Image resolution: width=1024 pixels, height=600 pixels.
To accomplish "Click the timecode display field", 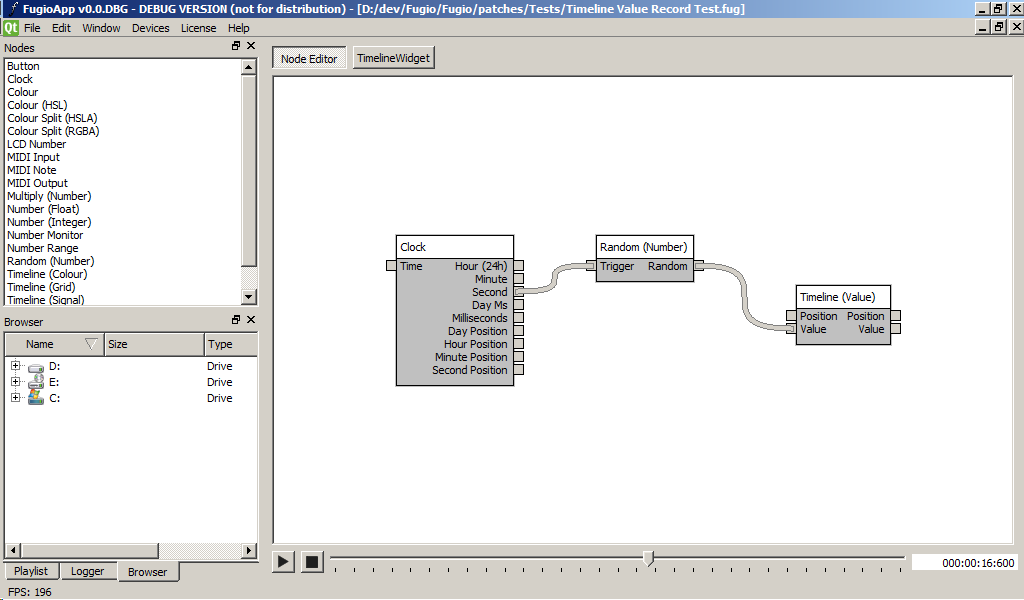I will click(965, 562).
